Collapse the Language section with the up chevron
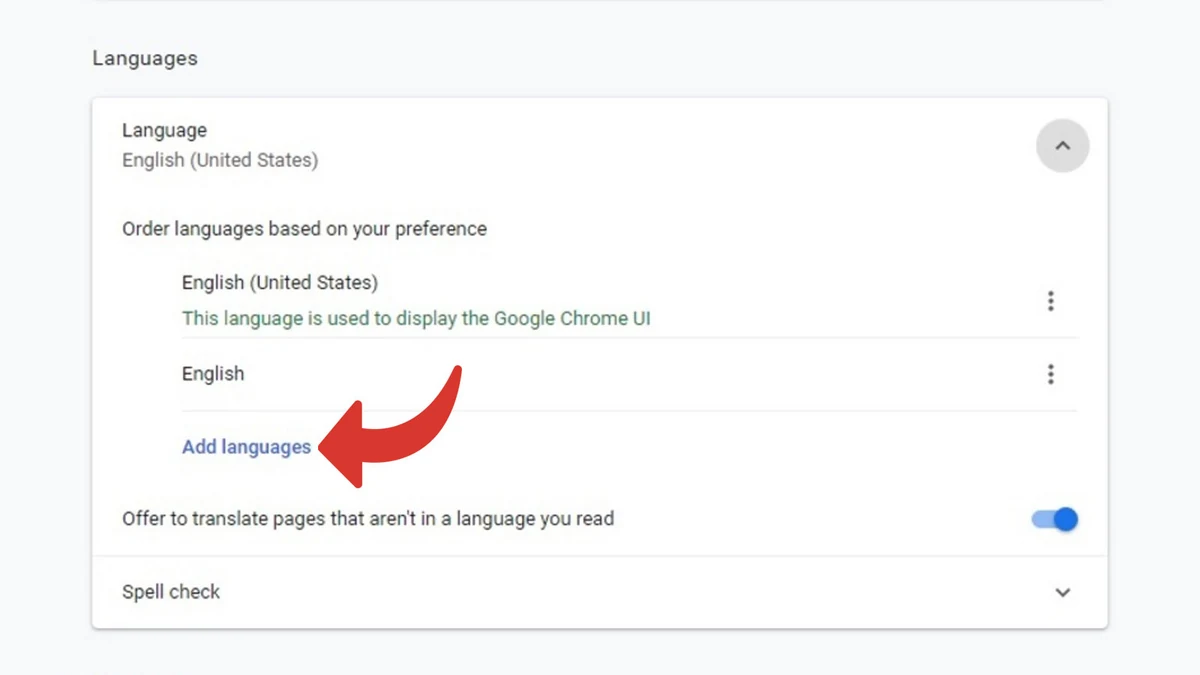This screenshot has height=675, width=1200. (x=1062, y=146)
